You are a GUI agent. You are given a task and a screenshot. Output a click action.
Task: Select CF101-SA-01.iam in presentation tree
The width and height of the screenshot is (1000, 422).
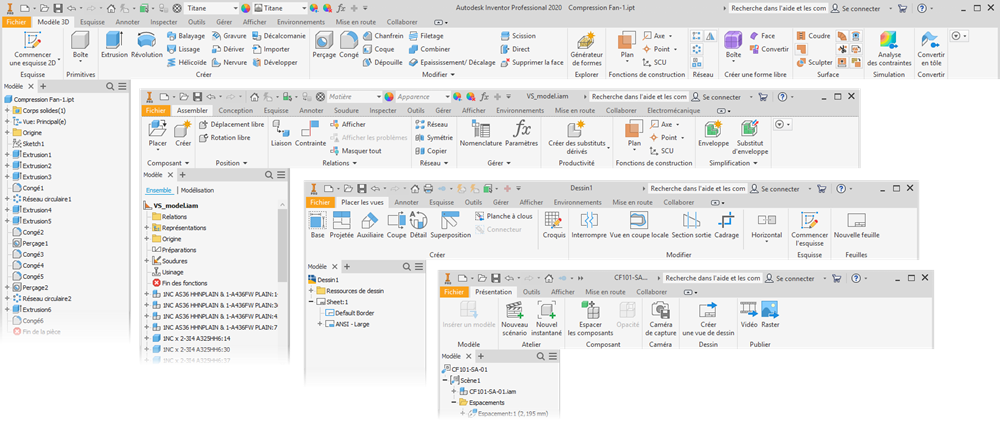click(487, 391)
